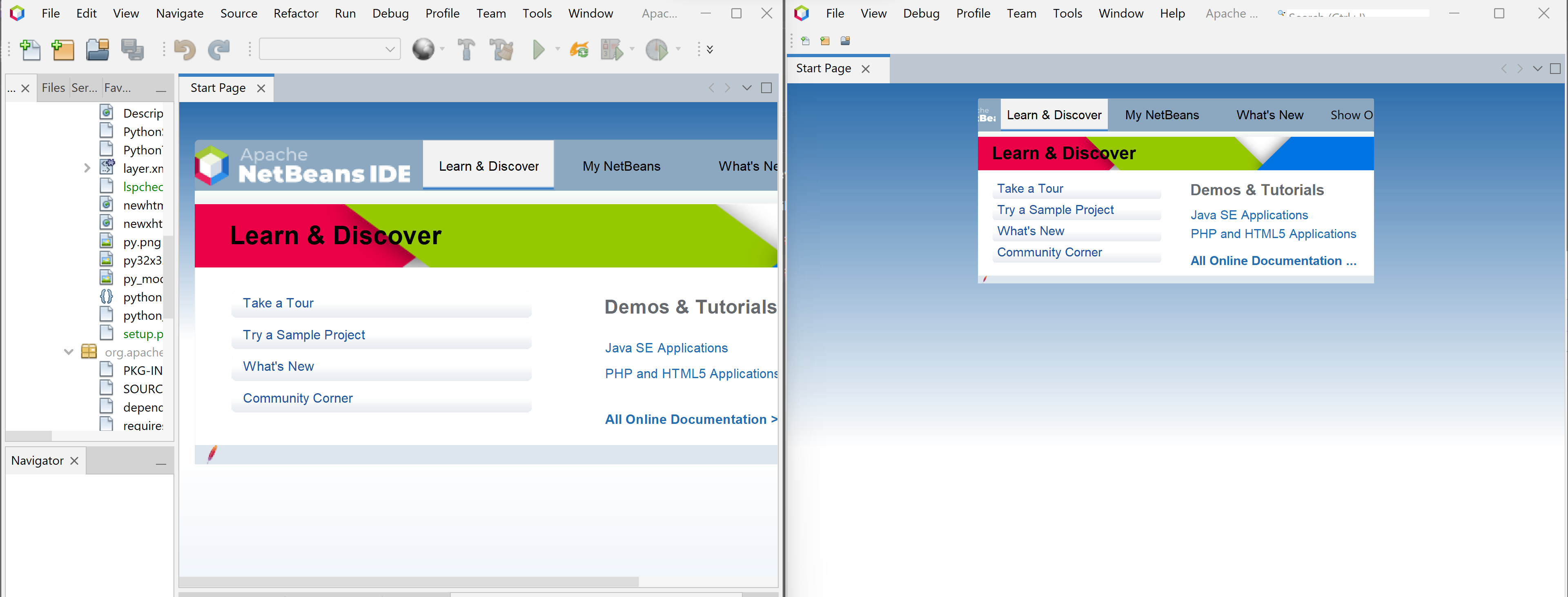Click the Search field in right window

point(1353,13)
